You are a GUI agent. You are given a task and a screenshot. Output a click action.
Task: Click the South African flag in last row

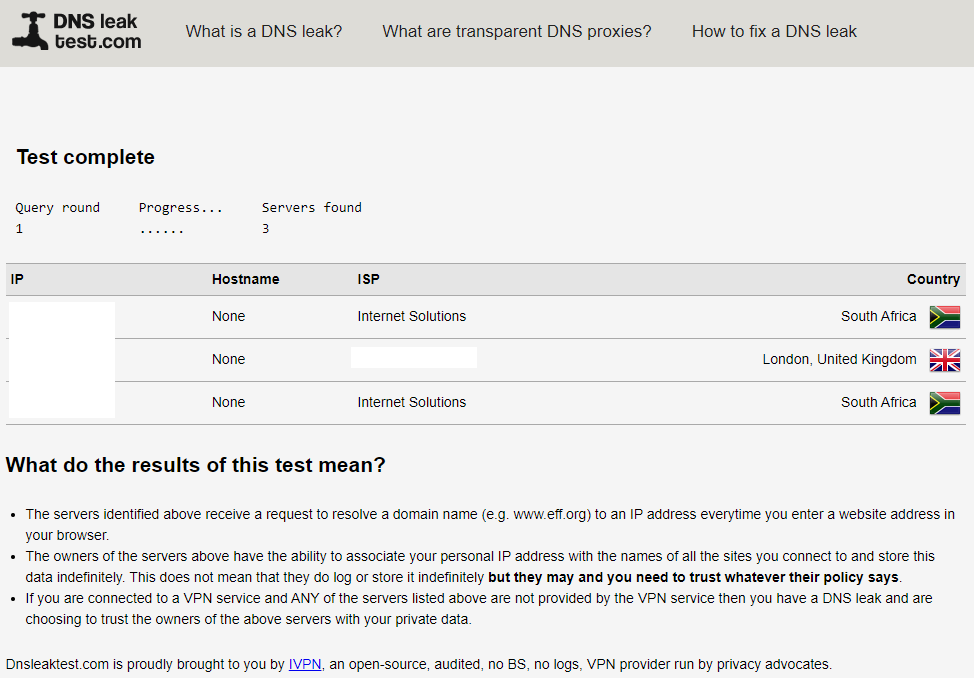coord(944,403)
